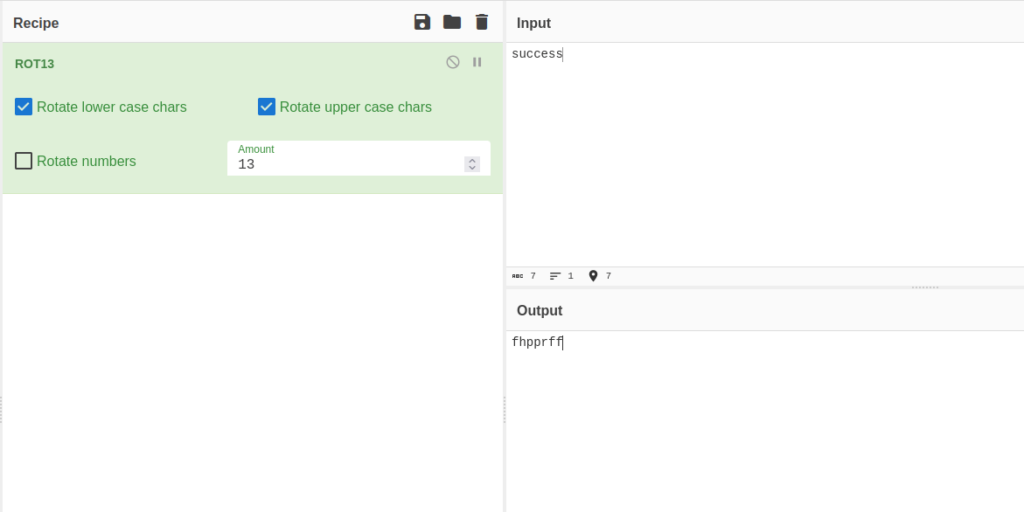Click the output text 'fhpprff'
Screen dimensions: 1024x512
537,342
